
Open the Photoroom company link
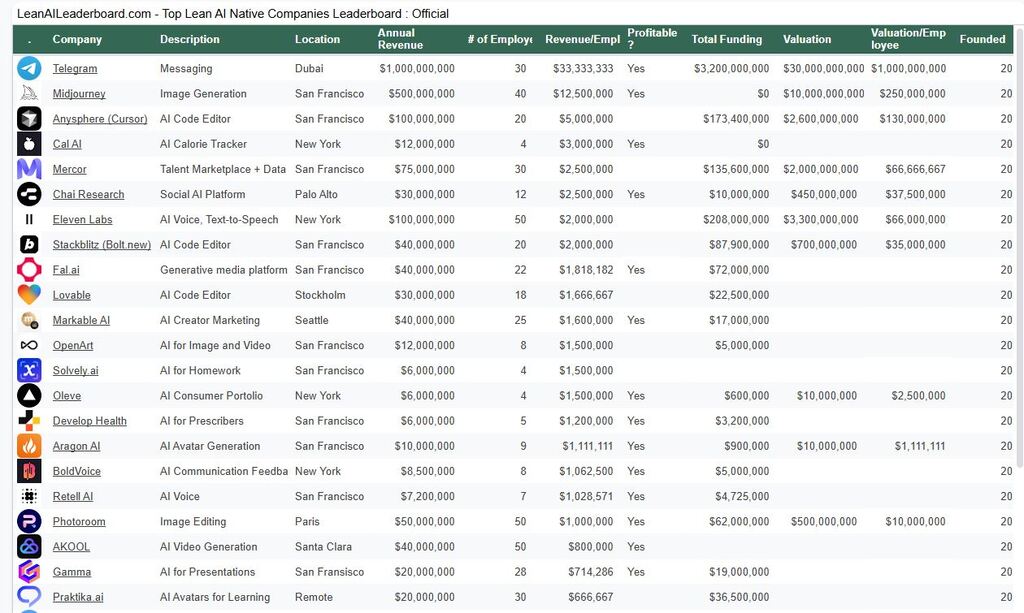79,522
